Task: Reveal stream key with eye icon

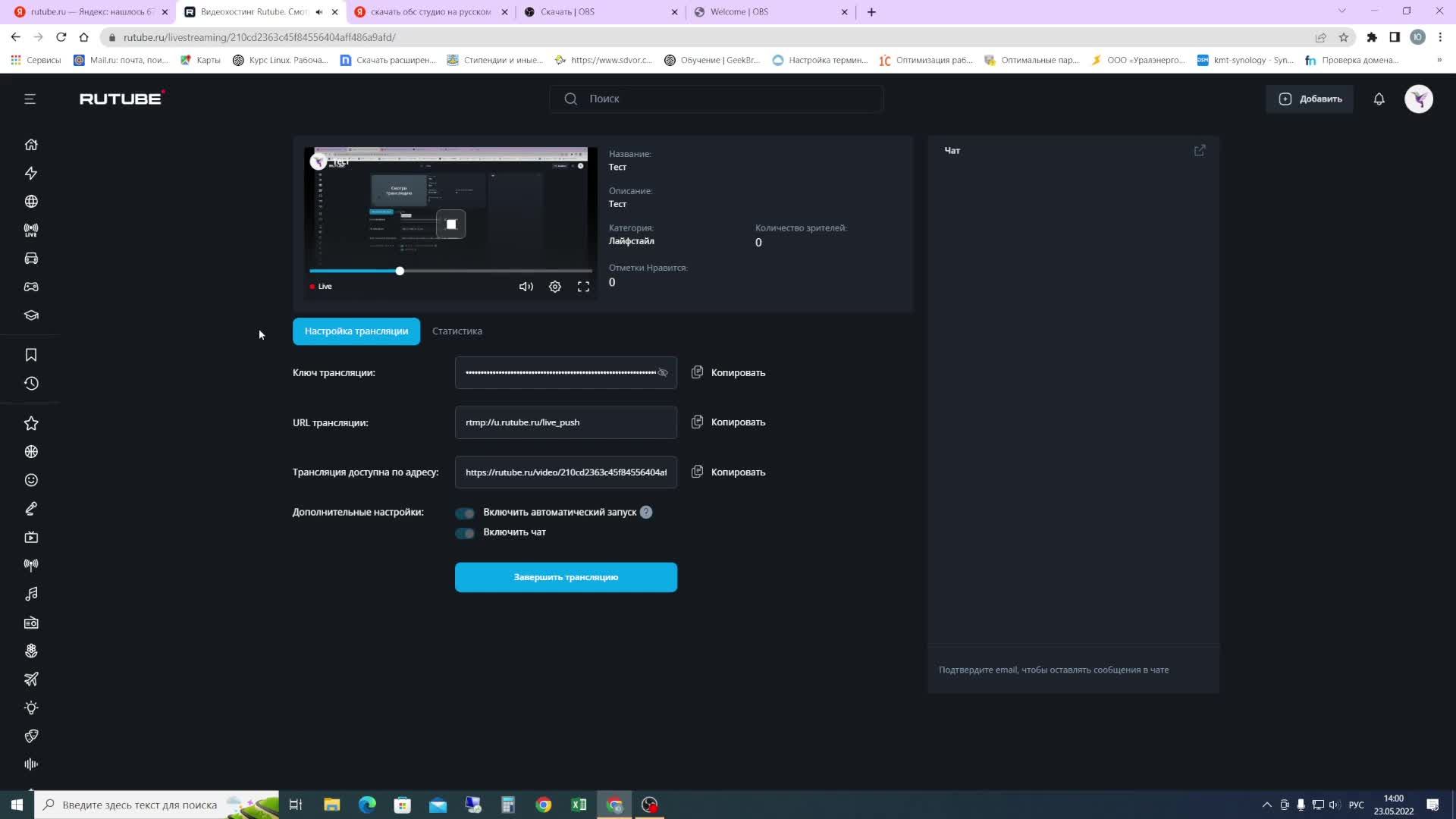Action: point(663,373)
